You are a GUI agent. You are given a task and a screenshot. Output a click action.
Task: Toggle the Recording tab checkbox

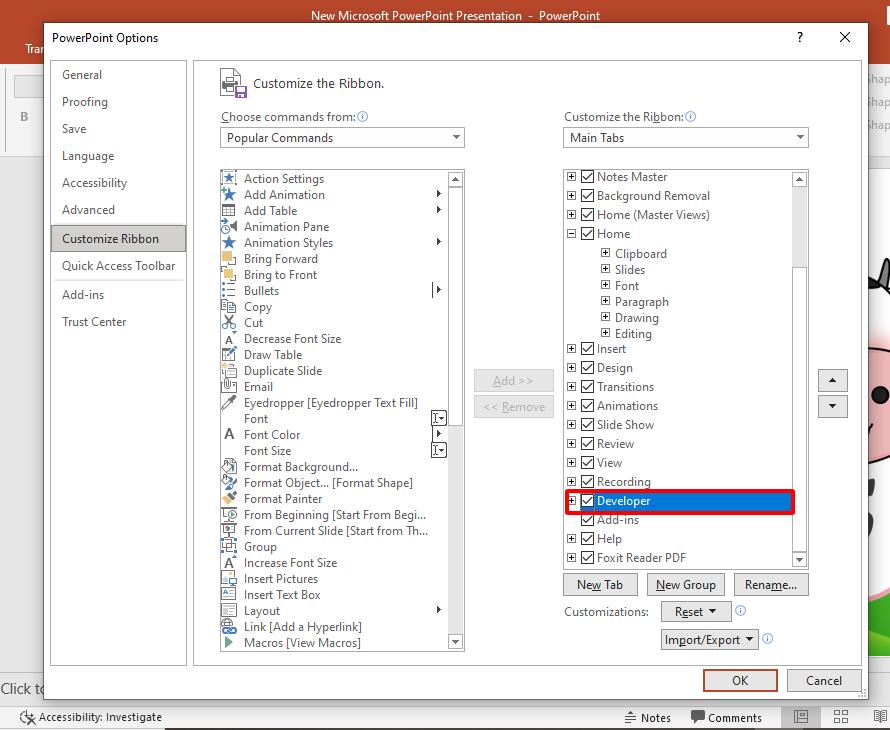[x=588, y=482]
